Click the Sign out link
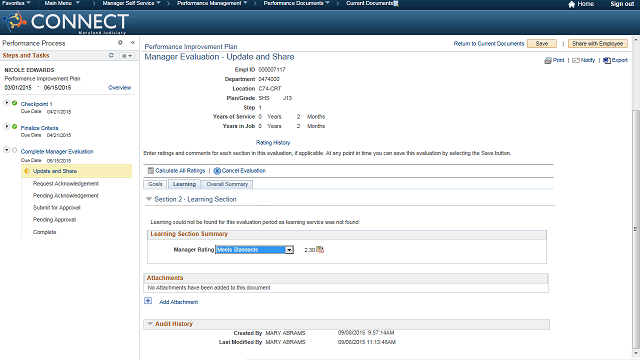640x360 pixels. click(622, 4)
